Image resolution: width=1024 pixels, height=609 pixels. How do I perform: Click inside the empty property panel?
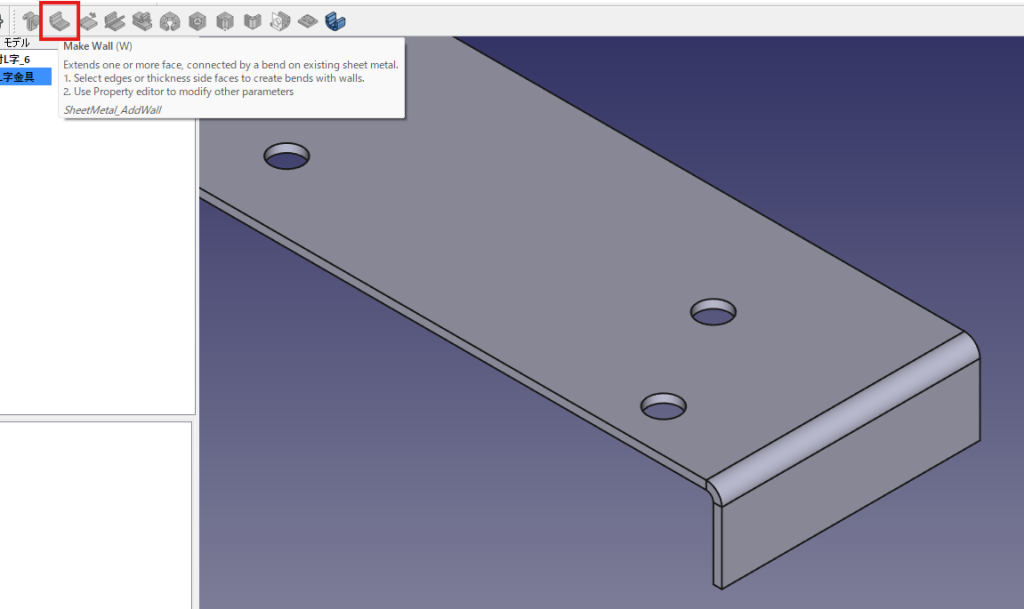(95, 510)
